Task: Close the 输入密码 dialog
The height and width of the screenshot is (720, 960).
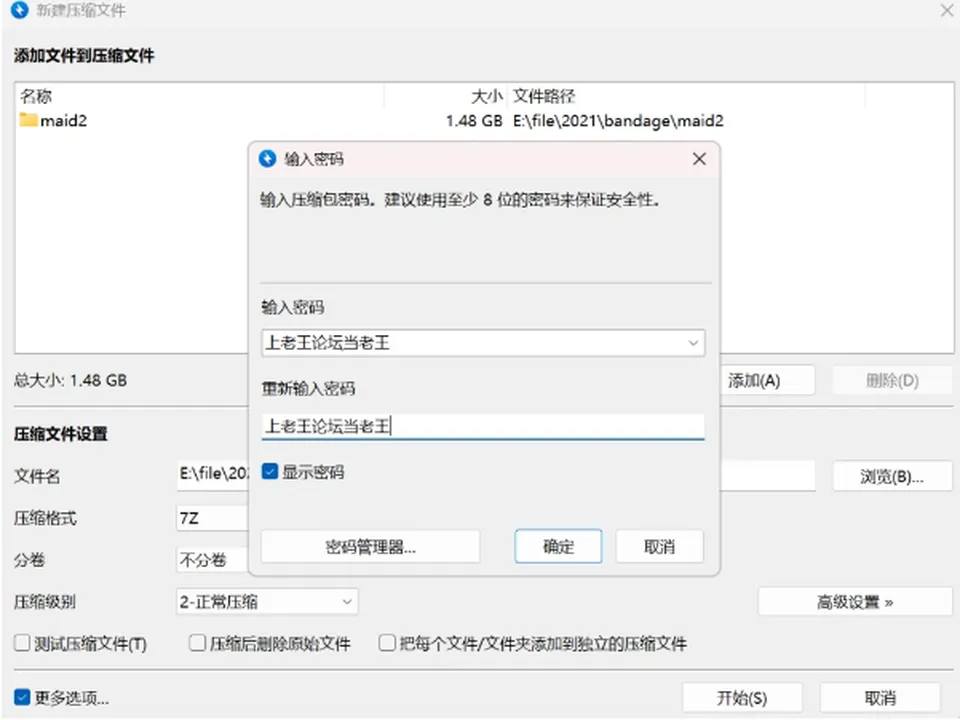Action: [x=699, y=159]
